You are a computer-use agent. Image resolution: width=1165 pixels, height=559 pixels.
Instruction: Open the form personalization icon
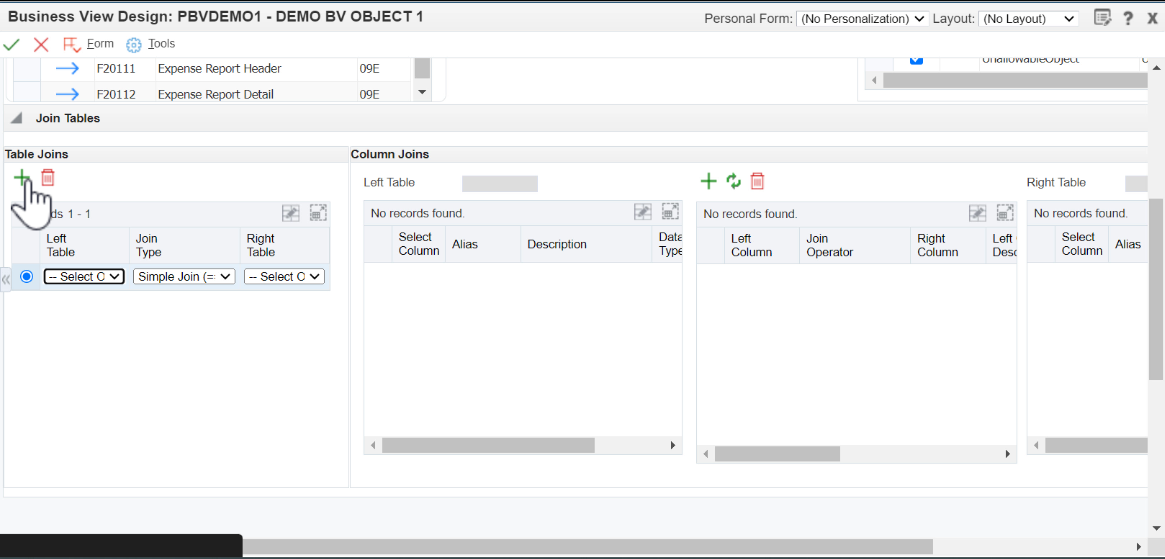click(x=1103, y=17)
